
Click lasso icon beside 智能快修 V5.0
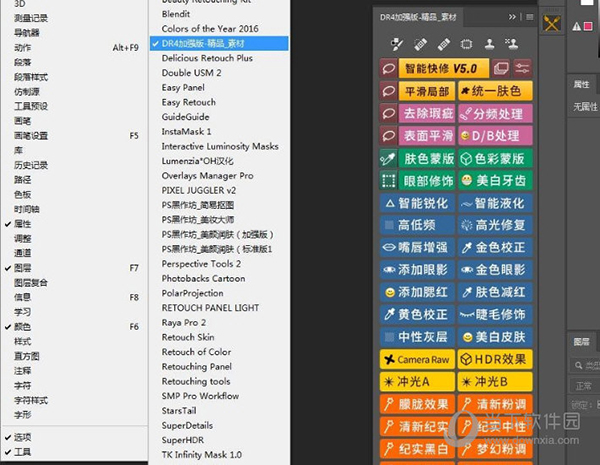pos(388,69)
